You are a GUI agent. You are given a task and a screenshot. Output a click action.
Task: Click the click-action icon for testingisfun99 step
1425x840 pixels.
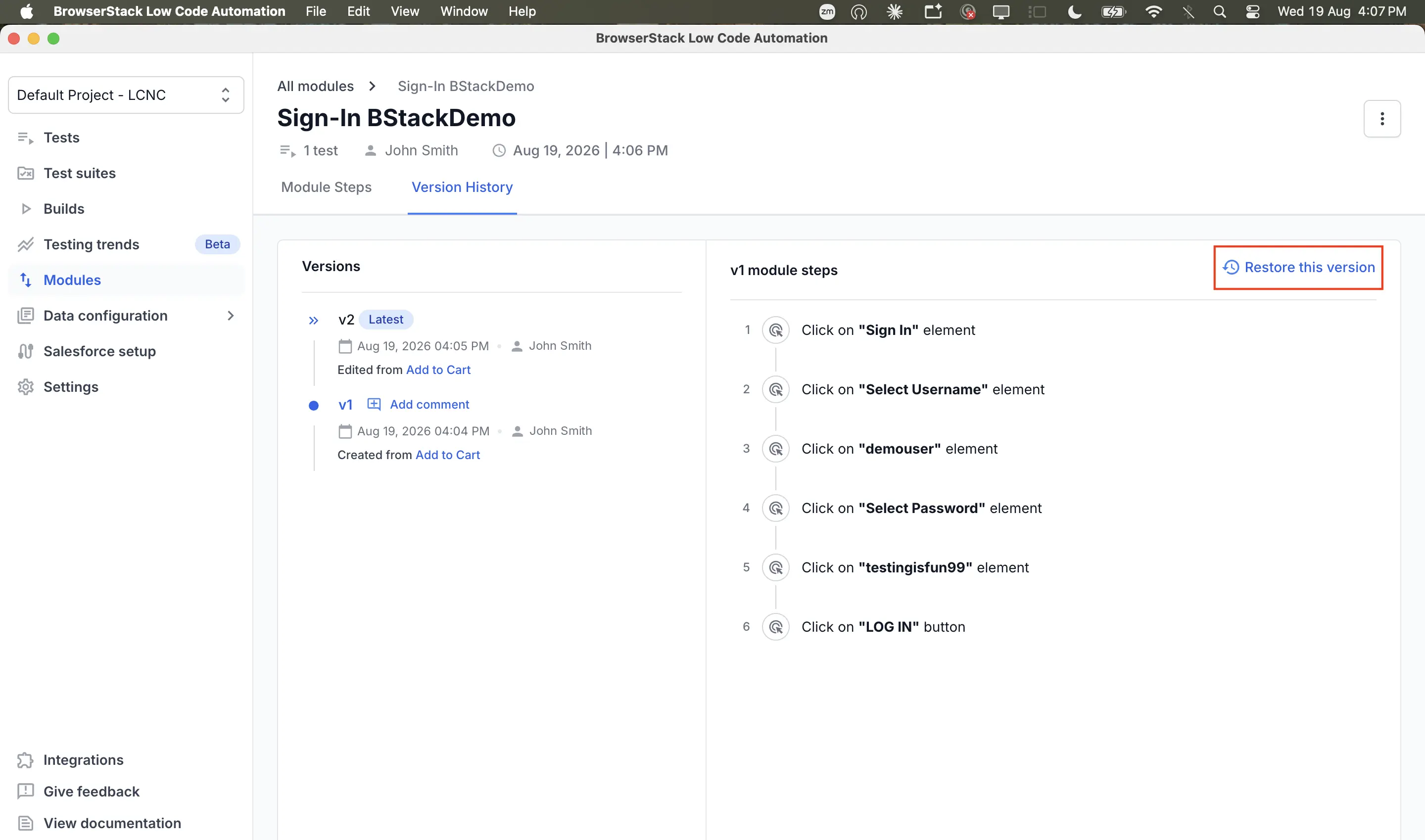(x=776, y=568)
